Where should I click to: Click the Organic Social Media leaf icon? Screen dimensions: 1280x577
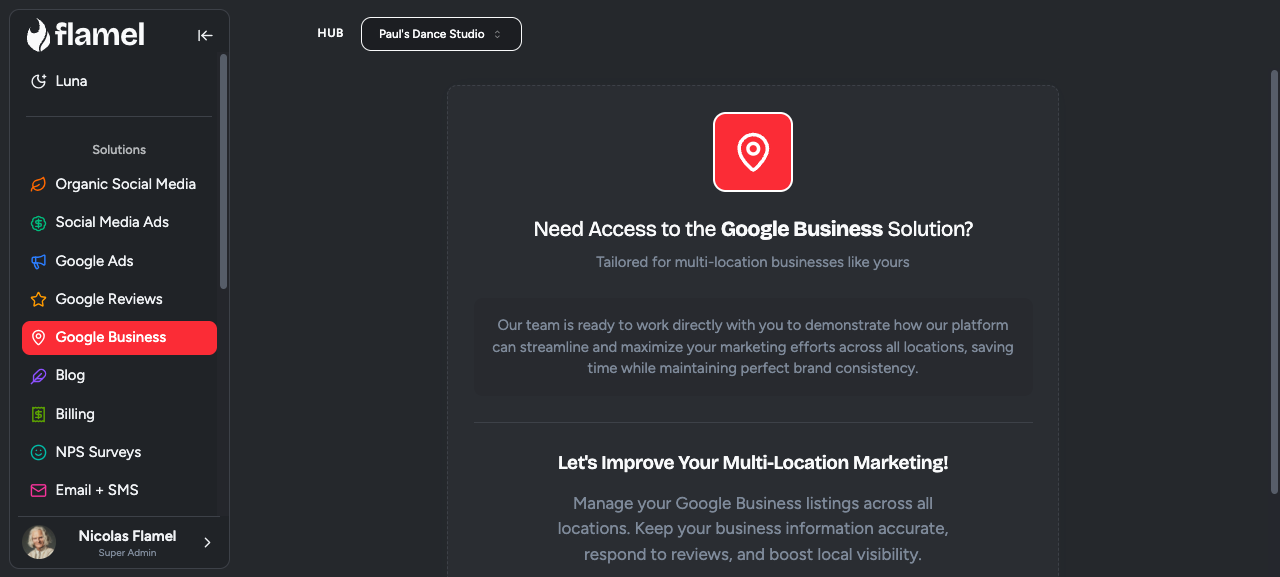[x=39, y=184]
